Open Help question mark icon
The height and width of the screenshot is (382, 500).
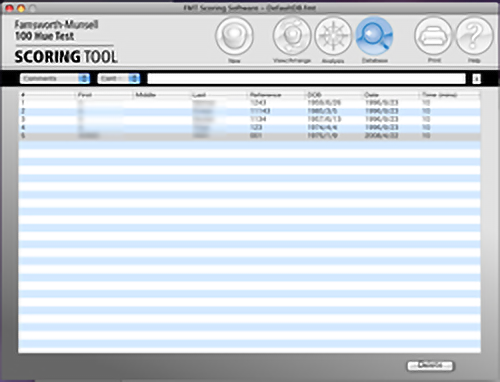click(474, 36)
